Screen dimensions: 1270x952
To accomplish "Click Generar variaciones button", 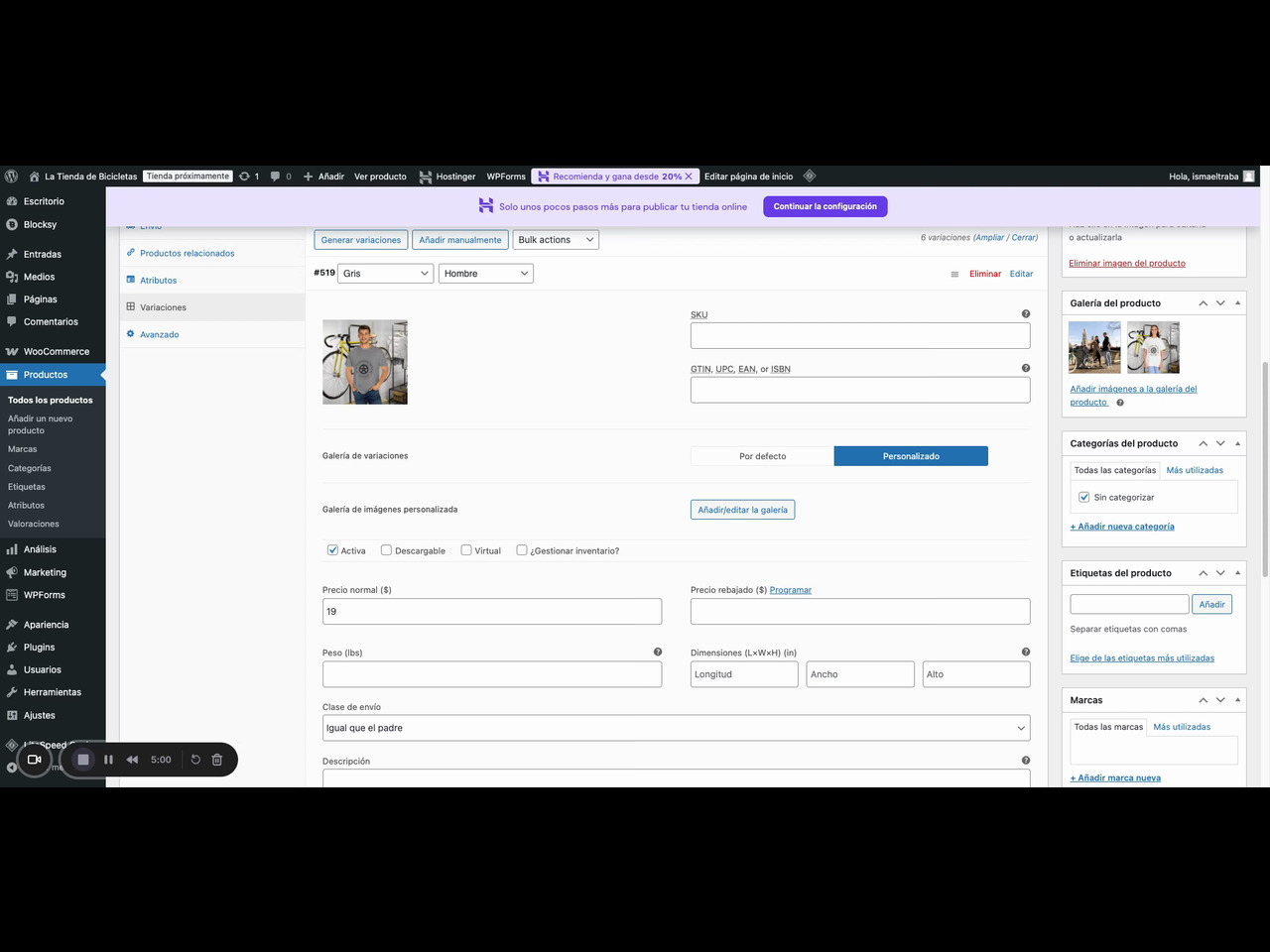I will pos(361,240).
